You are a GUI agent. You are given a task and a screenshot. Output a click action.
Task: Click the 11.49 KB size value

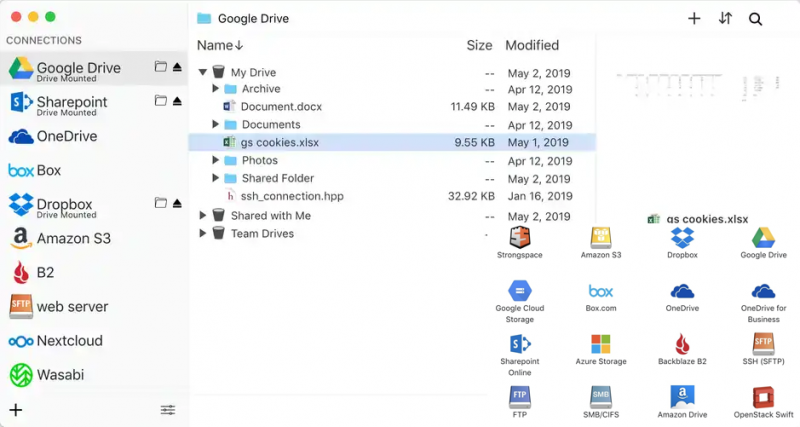(472, 107)
